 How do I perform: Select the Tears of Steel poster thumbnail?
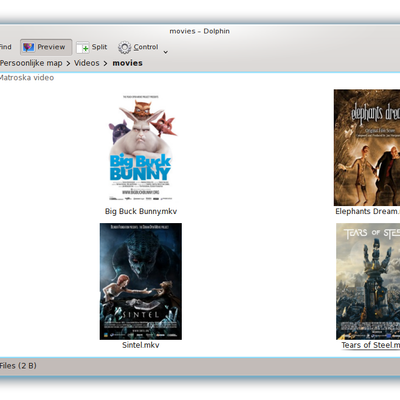click(x=368, y=282)
